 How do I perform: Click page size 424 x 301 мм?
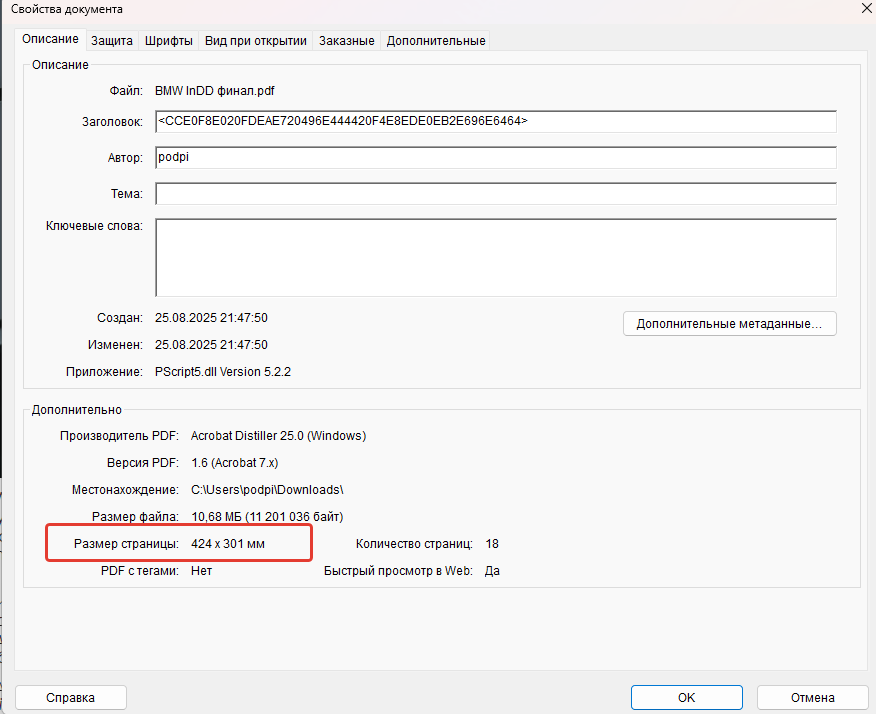(x=228, y=544)
